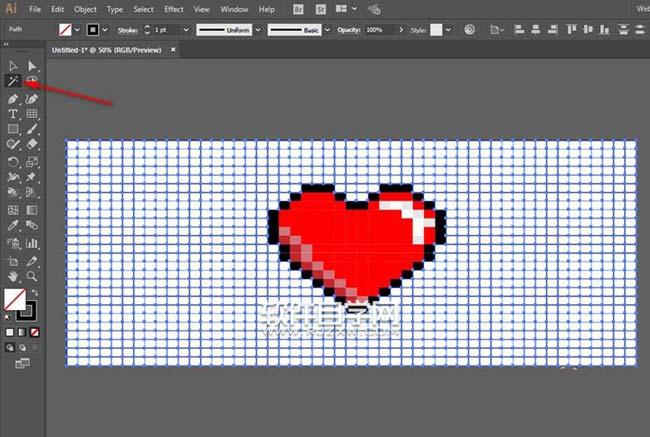Select the Curvature tool

[32, 99]
